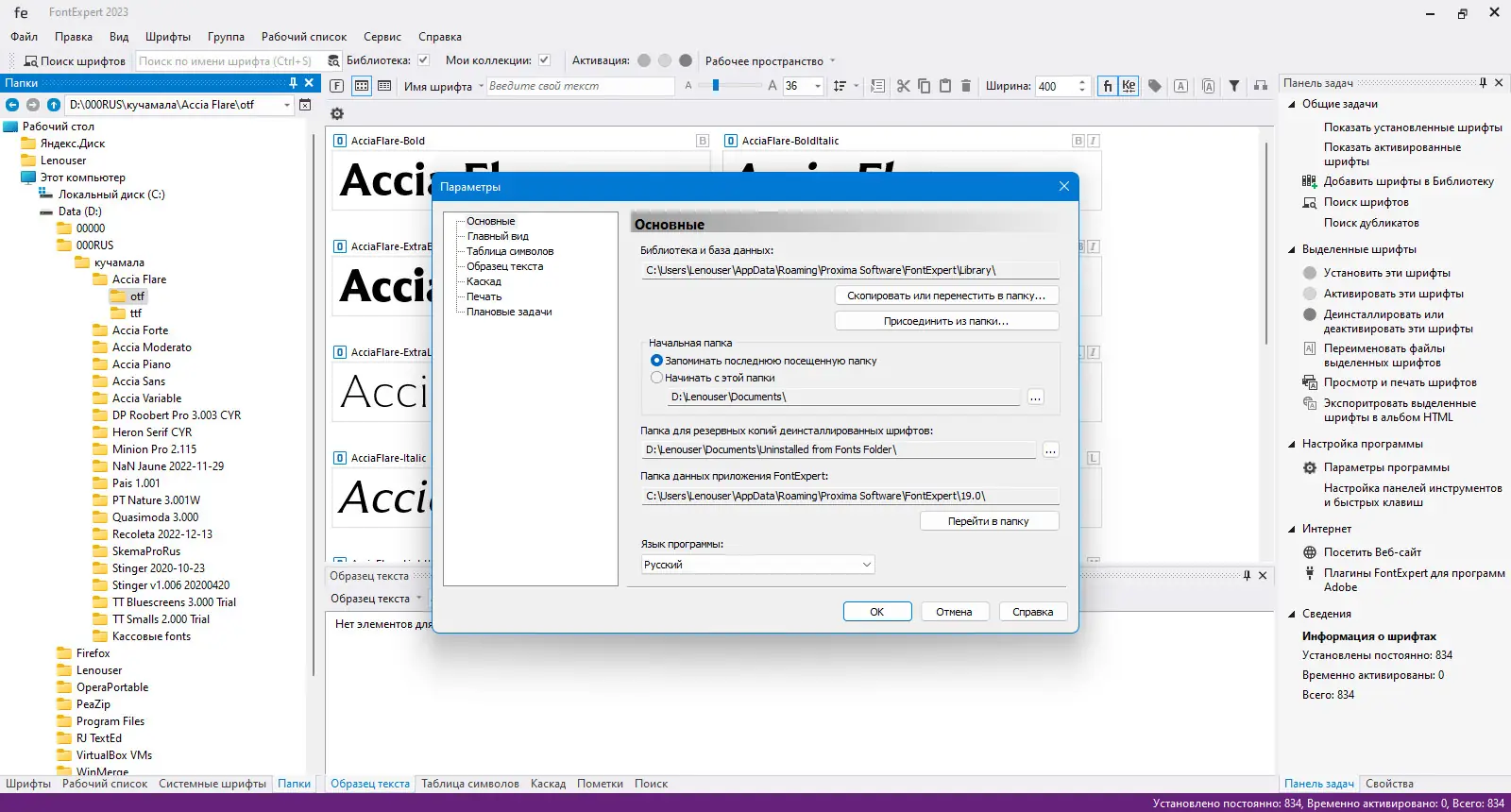Click the scissors Cut icon
This screenshot has height=812, width=1511.
tap(904, 86)
